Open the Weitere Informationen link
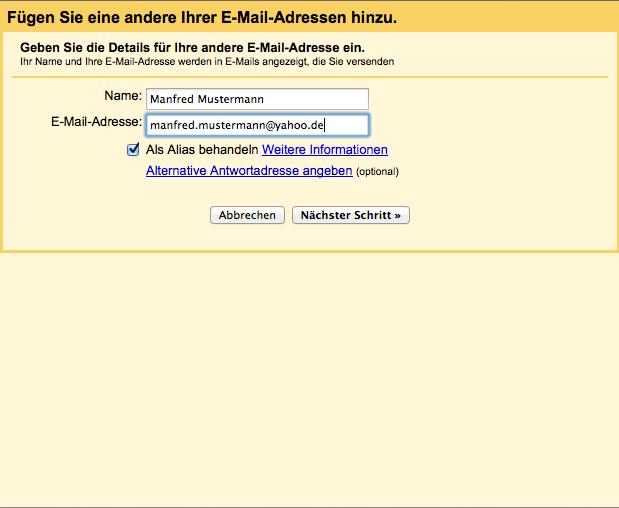This screenshot has height=508, width=619. (325, 150)
